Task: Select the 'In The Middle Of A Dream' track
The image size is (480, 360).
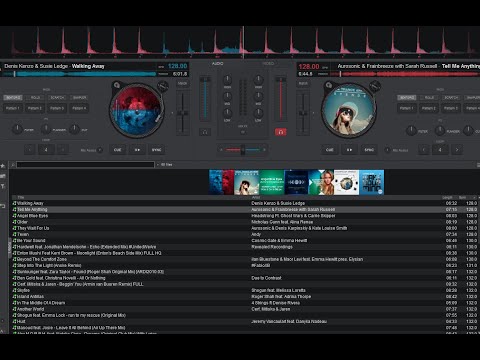Action: [x=245, y=303]
